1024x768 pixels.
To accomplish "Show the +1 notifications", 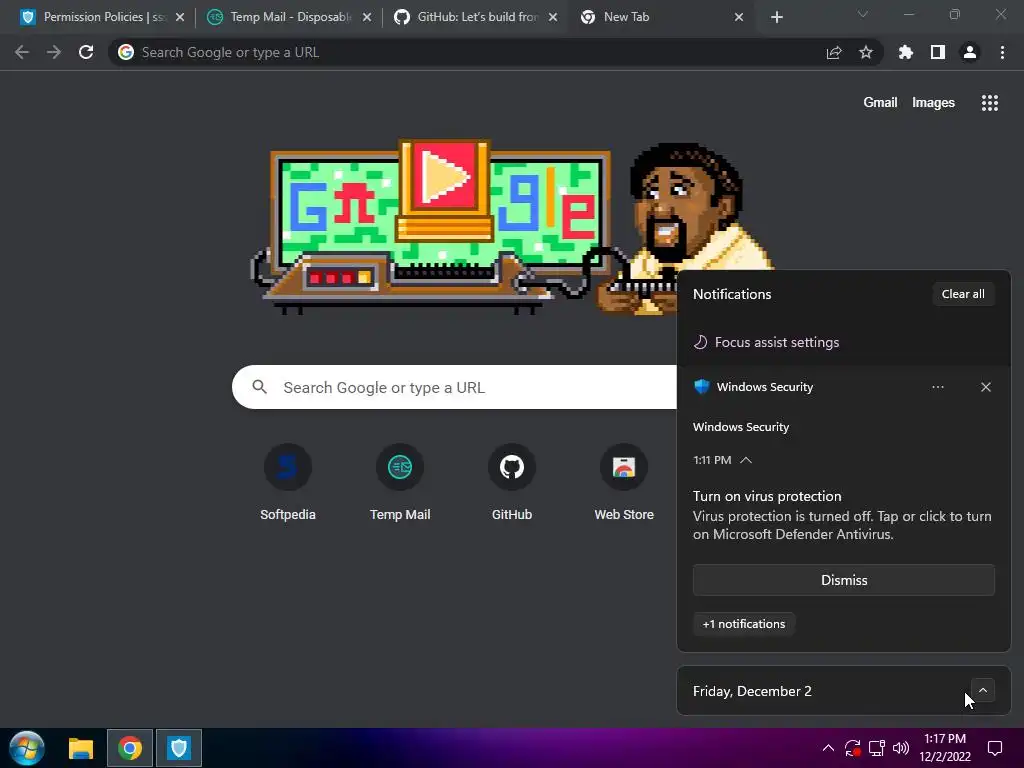I will pyautogui.click(x=744, y=624).
